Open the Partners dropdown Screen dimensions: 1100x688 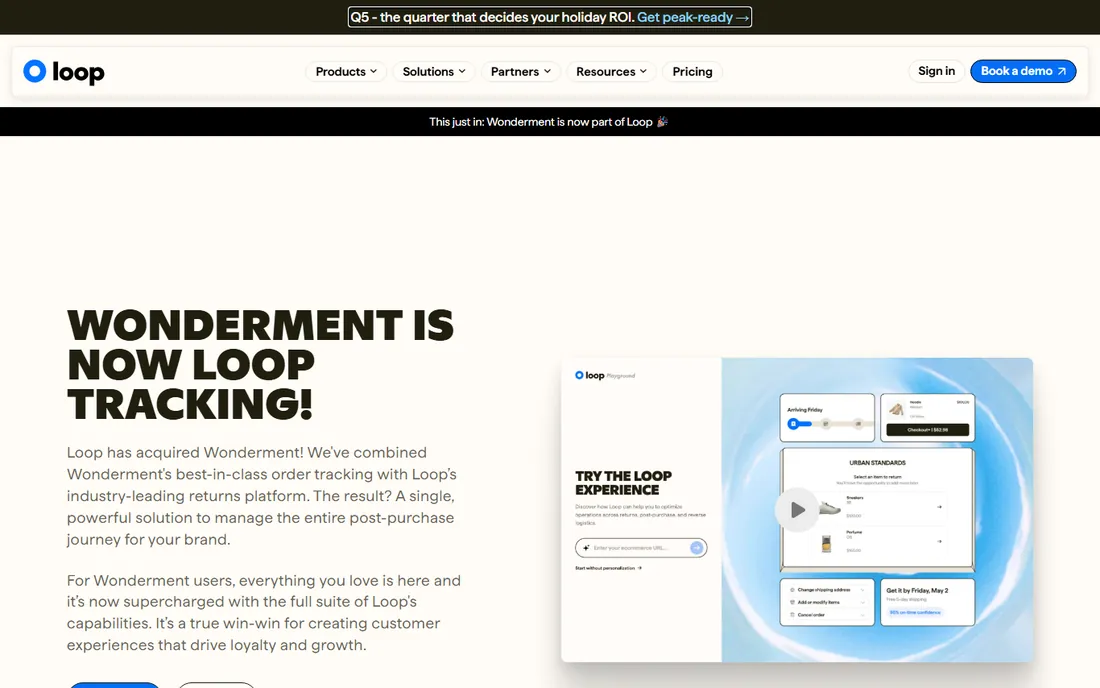521,72
